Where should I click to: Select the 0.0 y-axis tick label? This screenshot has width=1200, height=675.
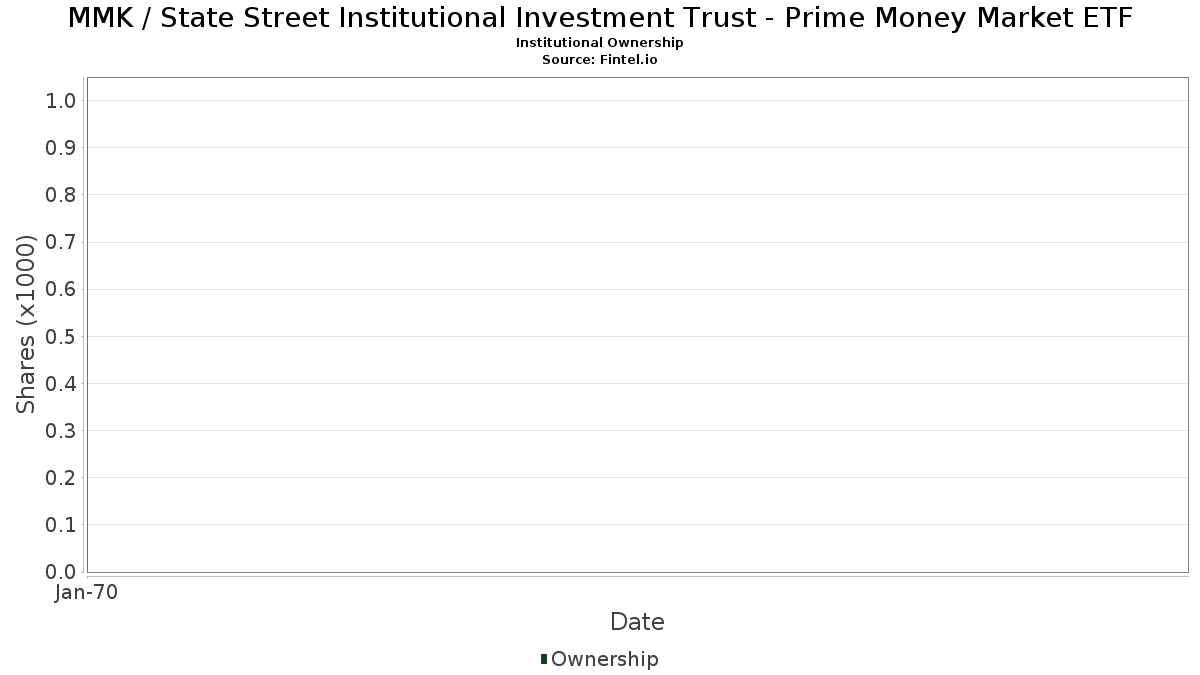61,572
